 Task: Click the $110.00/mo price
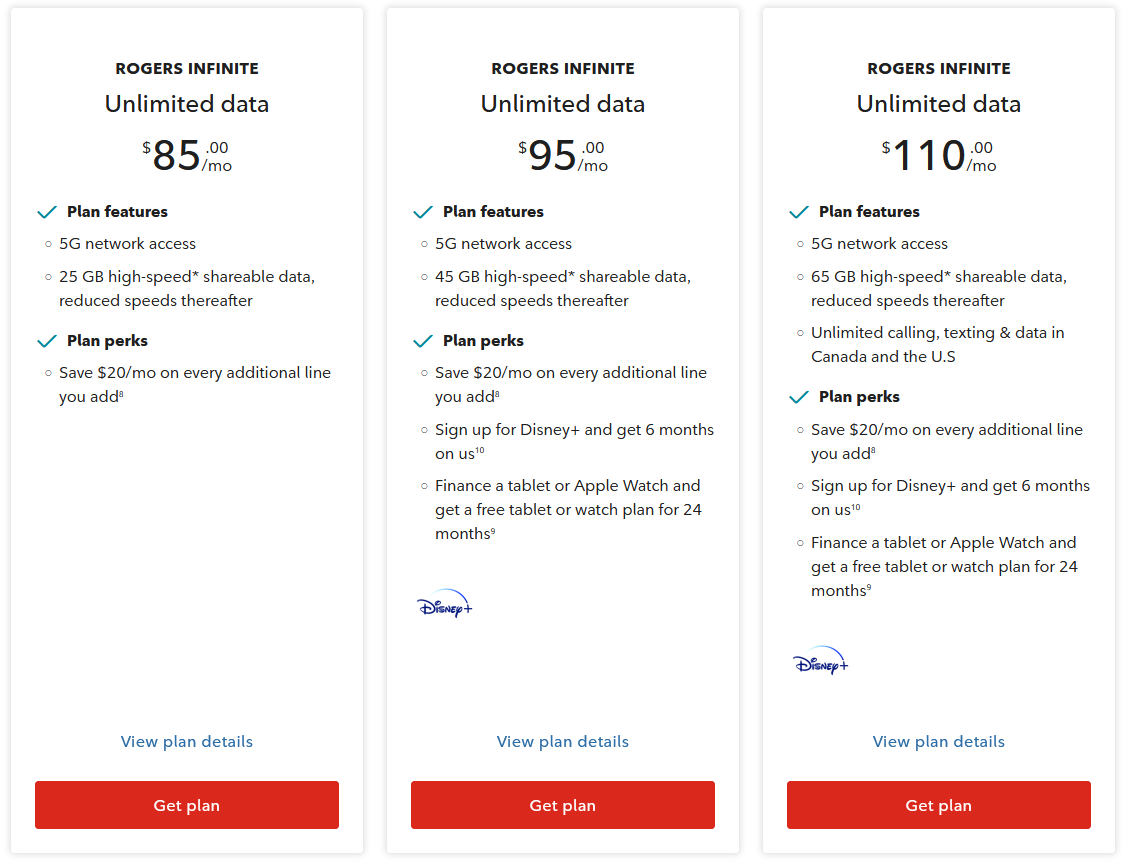coord(939,156)
